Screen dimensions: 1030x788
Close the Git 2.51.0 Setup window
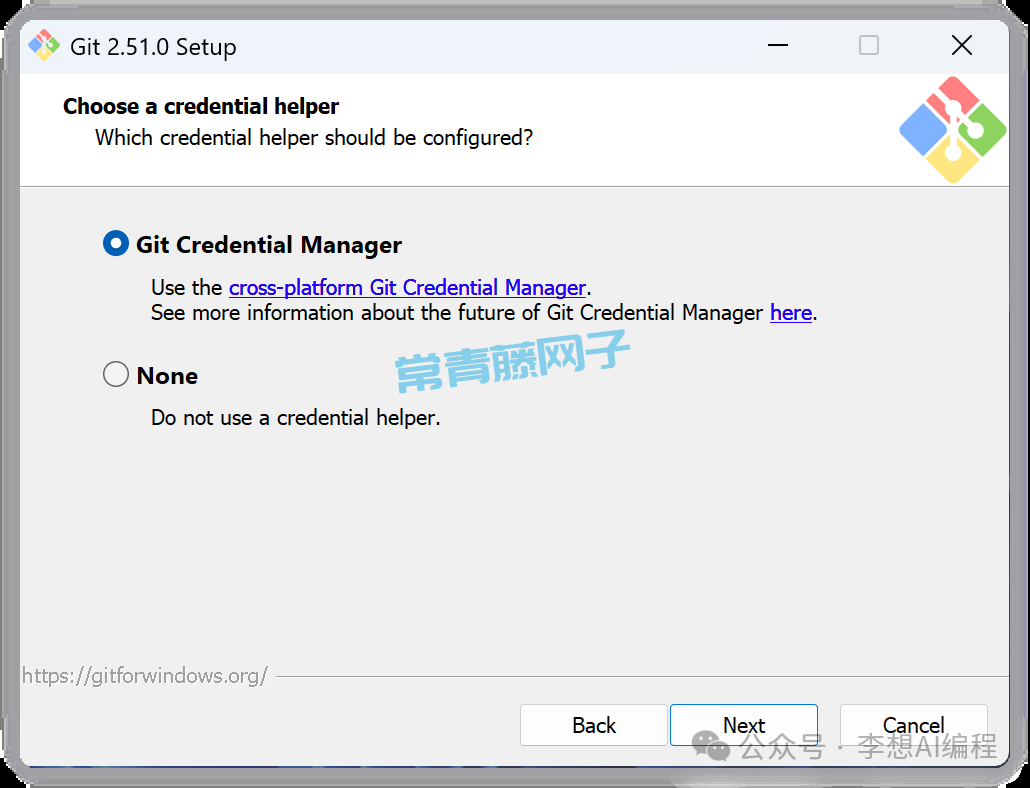[961, 46]
